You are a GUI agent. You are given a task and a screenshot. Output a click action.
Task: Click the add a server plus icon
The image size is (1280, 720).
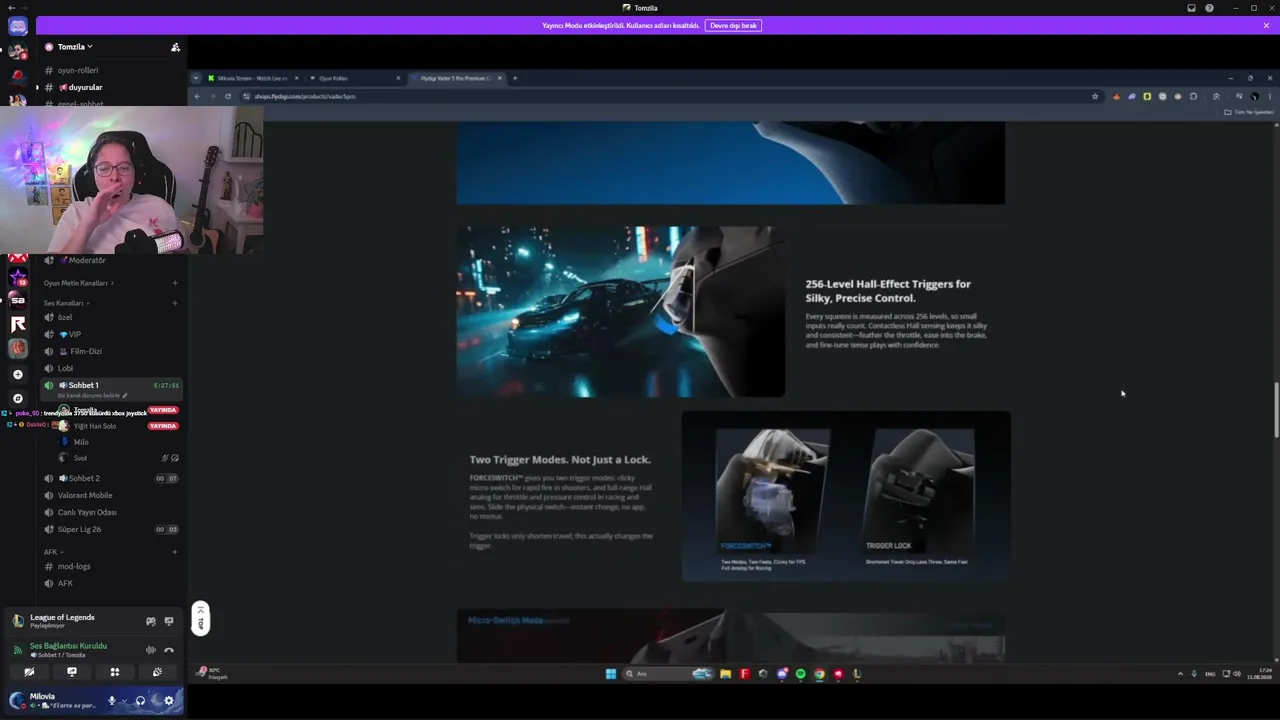18,374
